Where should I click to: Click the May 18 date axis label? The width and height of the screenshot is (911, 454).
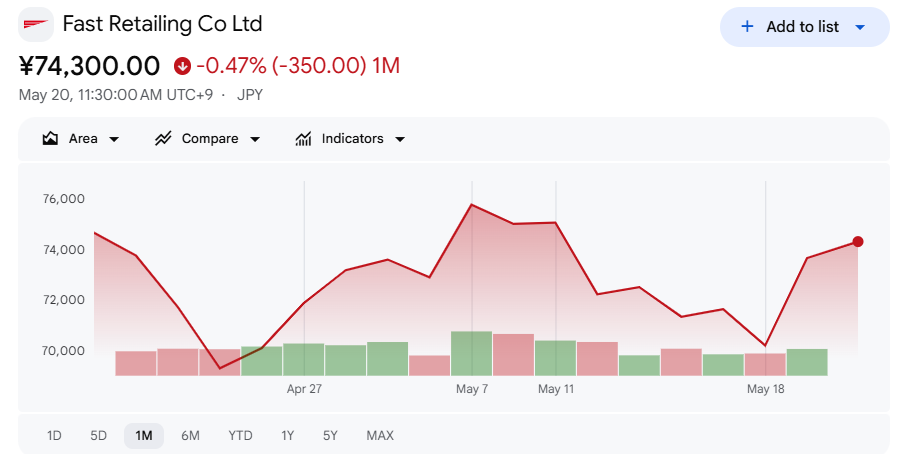(x=765, y=389)
